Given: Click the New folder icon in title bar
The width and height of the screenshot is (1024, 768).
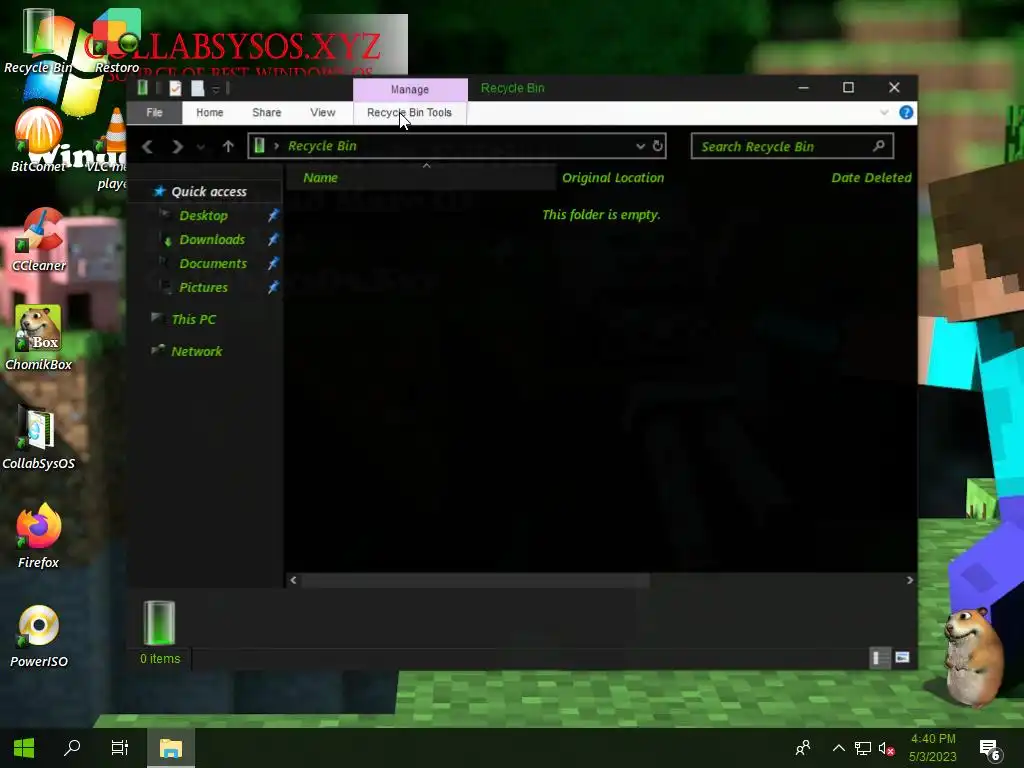Looking at the screenshot, I should point(197,88).
